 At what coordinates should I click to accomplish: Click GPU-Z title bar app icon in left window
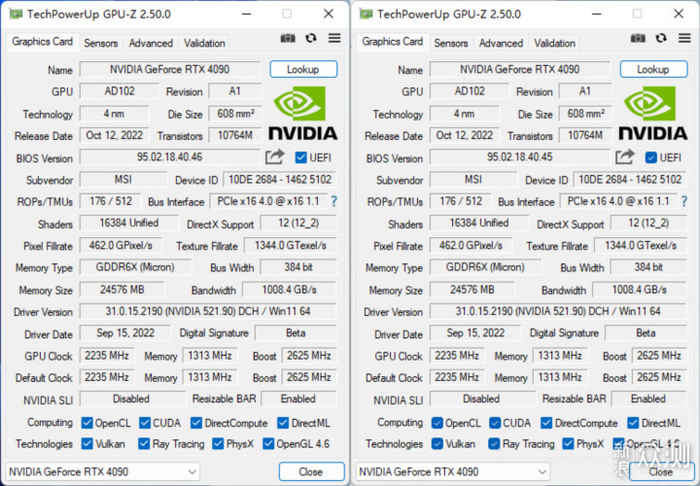click(x=16, y=14)
